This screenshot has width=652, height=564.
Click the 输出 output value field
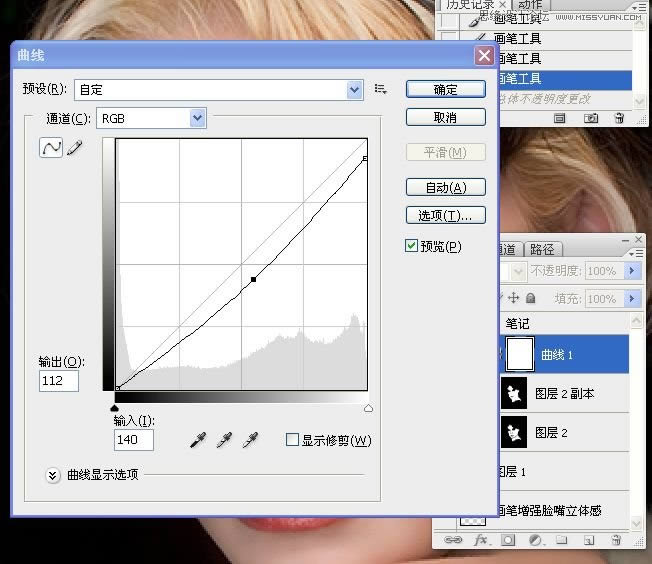pos(59,381)
